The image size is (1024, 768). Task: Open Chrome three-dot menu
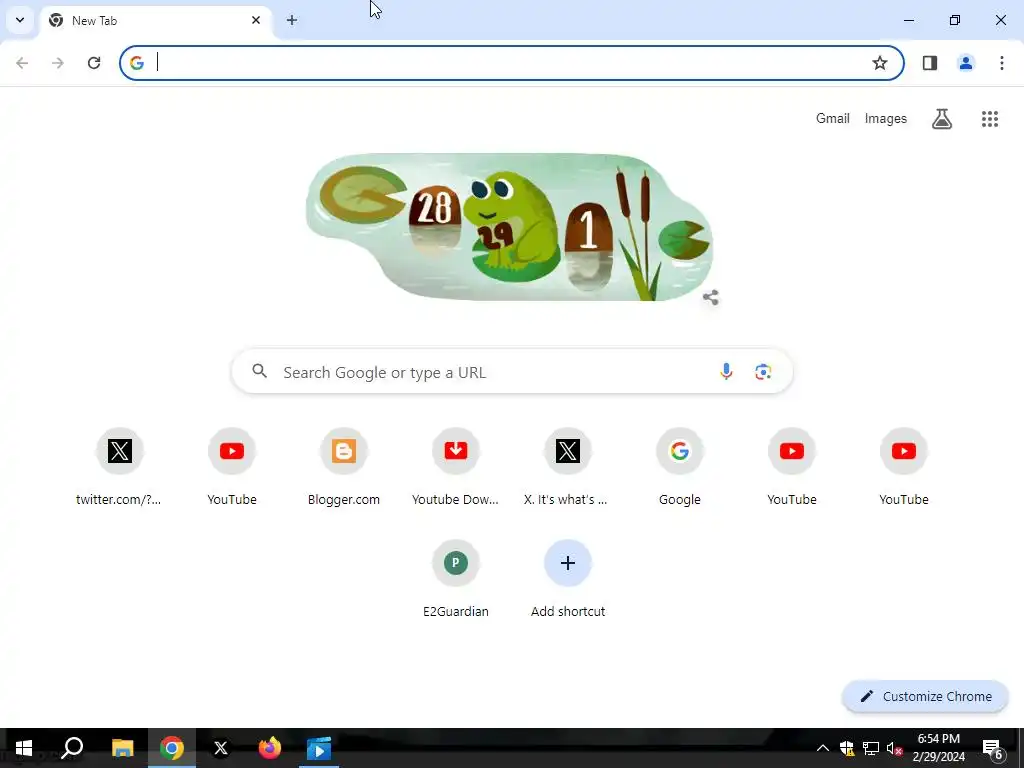pos(1002,63)
